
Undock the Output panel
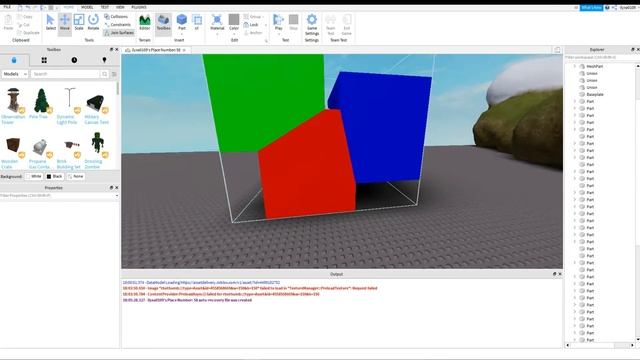(x=554, y=274)
